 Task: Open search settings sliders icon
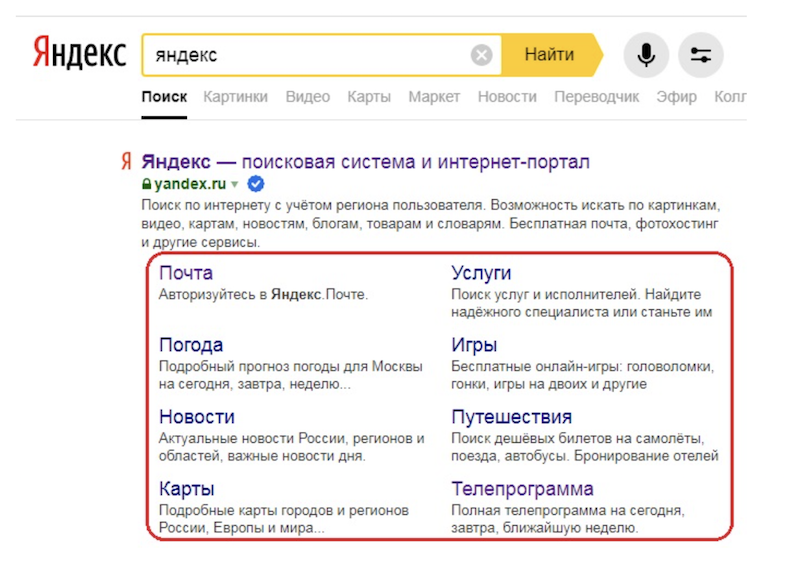701,55
